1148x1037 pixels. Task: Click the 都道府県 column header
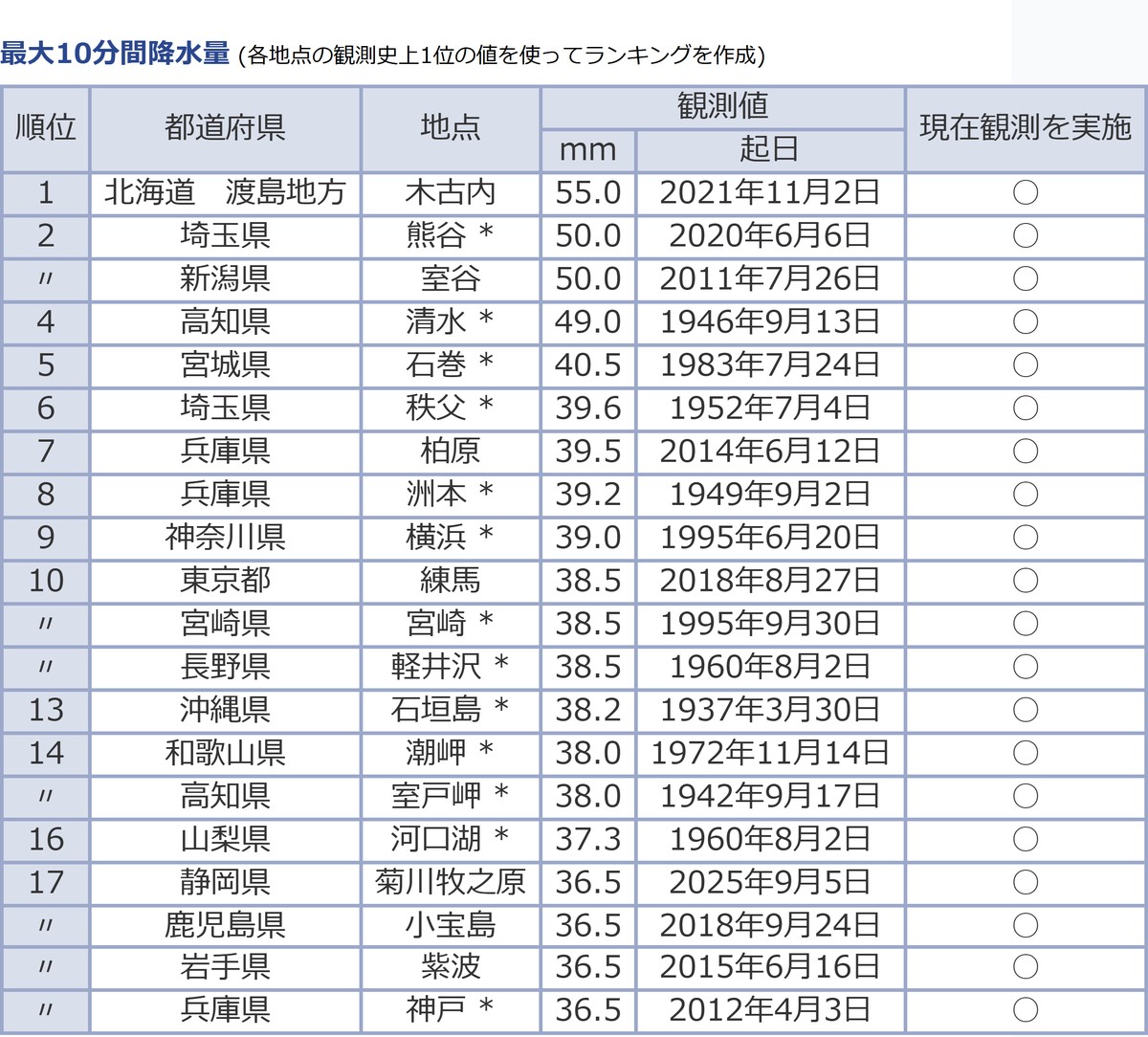pyautogui.click(x=225, y=129)
